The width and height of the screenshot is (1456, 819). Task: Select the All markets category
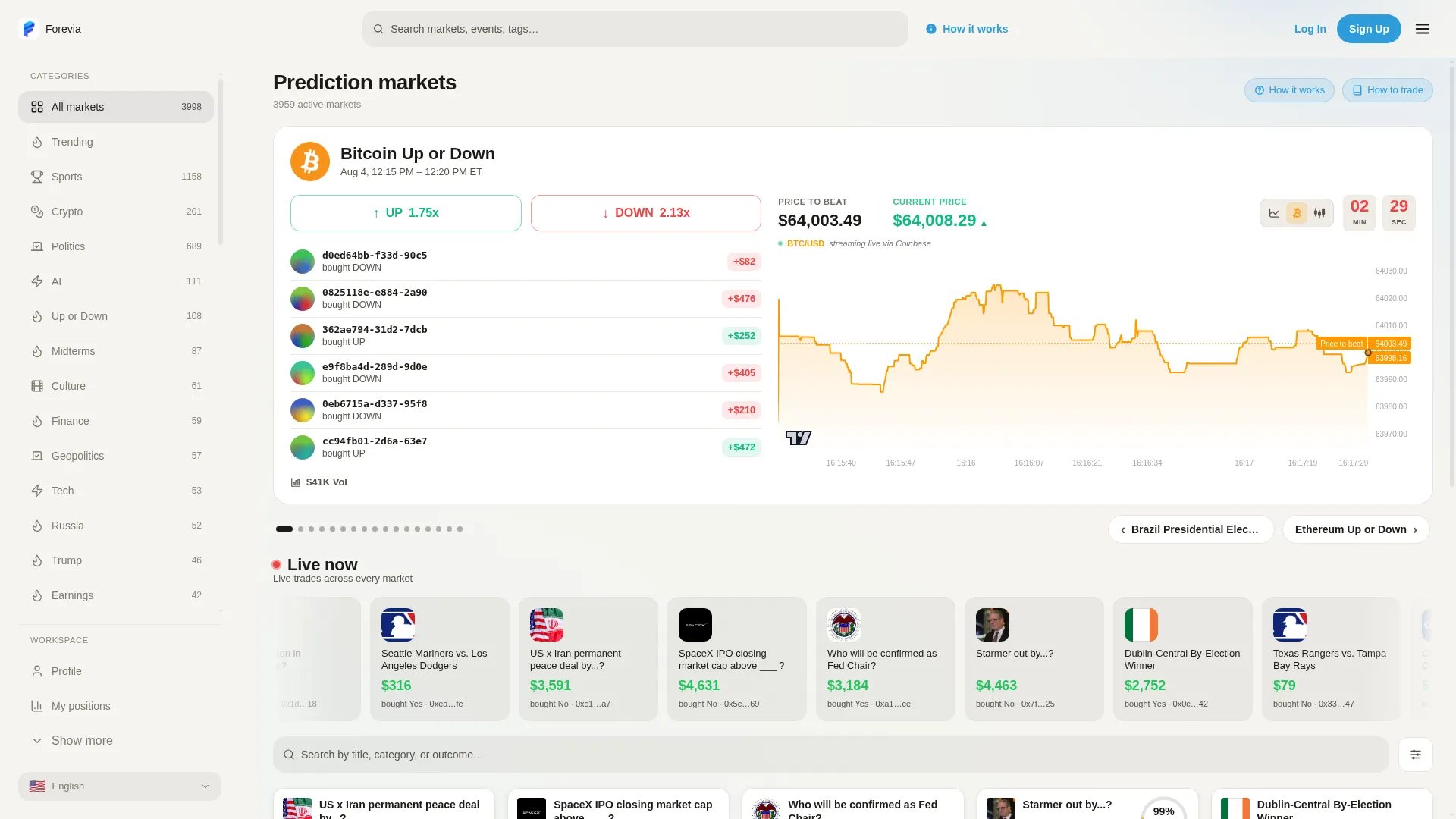116,107
